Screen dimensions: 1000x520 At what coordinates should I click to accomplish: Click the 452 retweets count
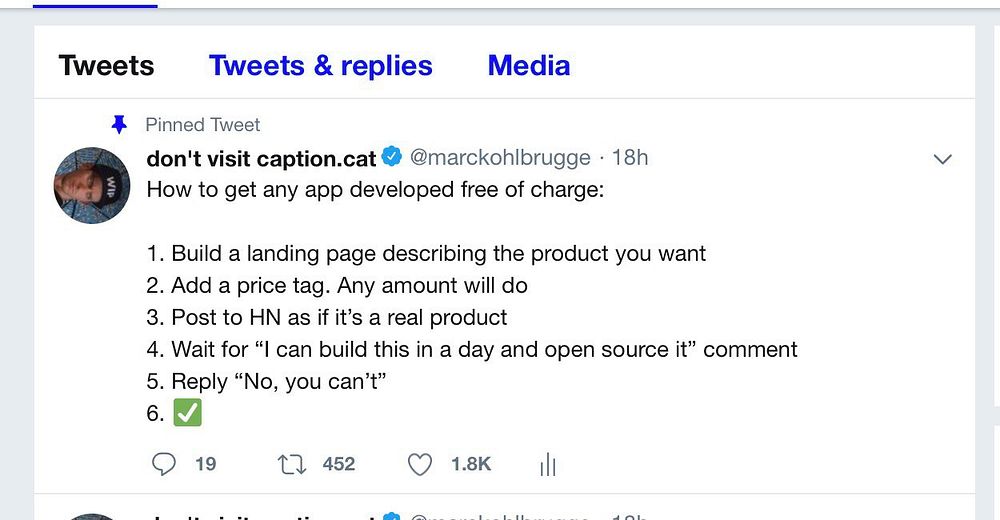339,464
